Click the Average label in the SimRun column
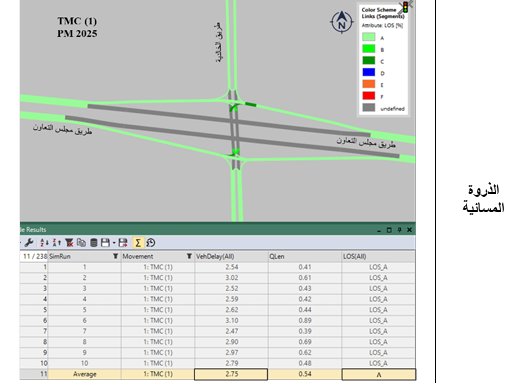Image resolution: width=529 pixels, height=383 pixels. pos(84,374)
